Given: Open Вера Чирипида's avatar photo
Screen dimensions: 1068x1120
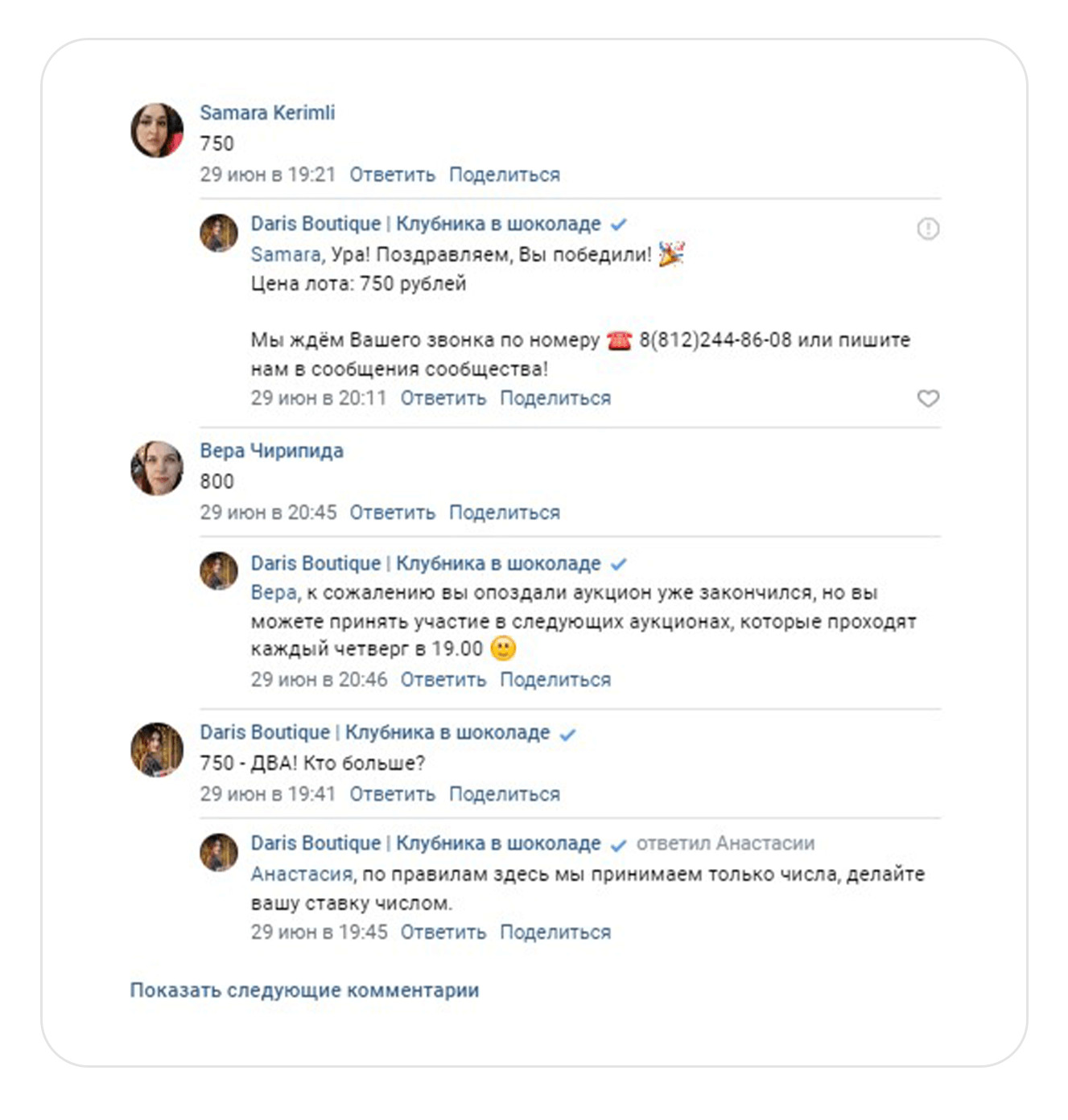Looking at the screenshot, I should tap(157, 468).
